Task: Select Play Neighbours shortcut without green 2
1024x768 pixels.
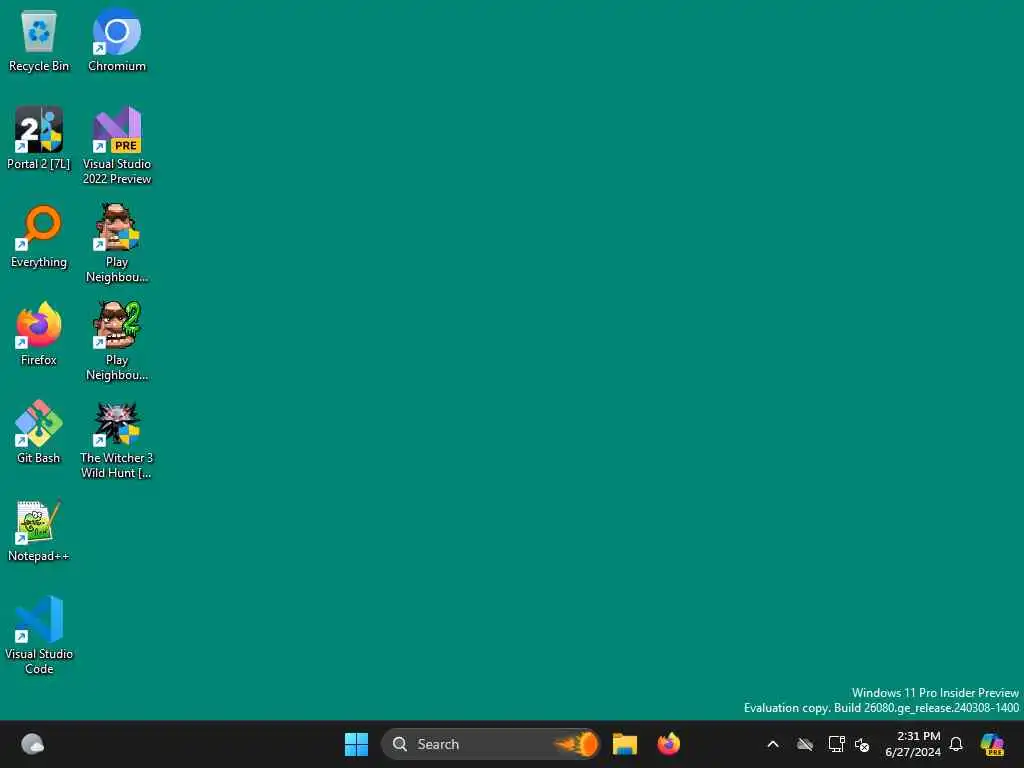Action: coord(117,244)
